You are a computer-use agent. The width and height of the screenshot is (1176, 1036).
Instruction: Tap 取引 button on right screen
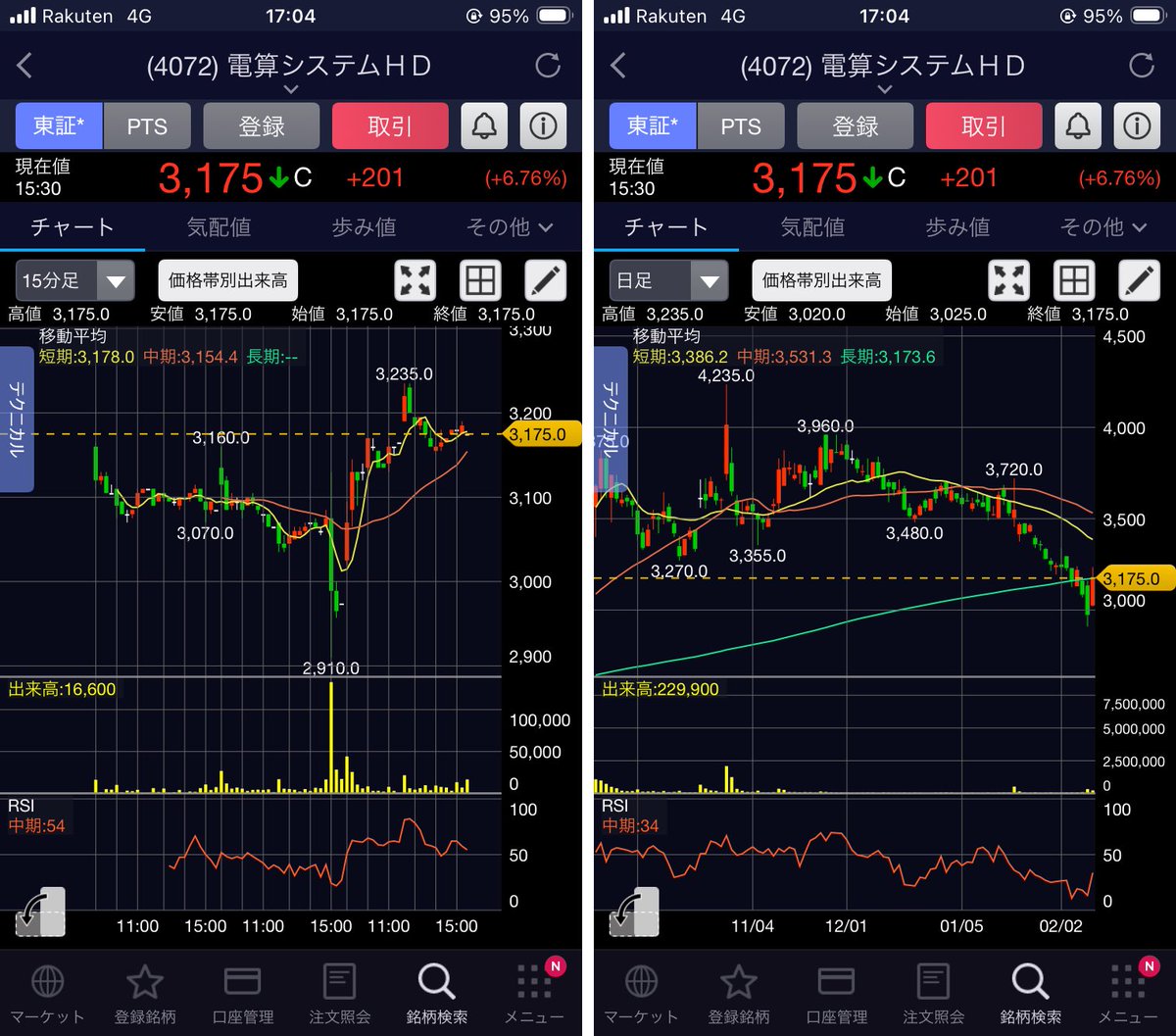click(x=984, y=125)
